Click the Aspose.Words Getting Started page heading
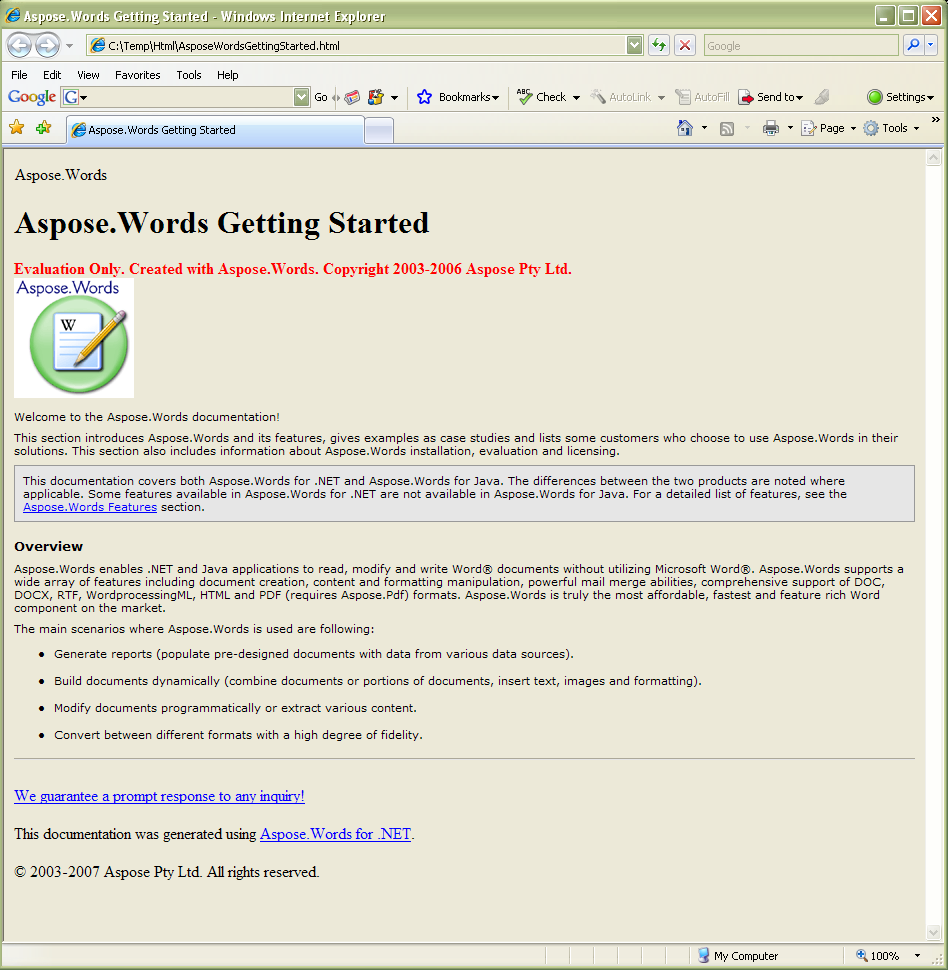948x970 pixels. [222, 223]
